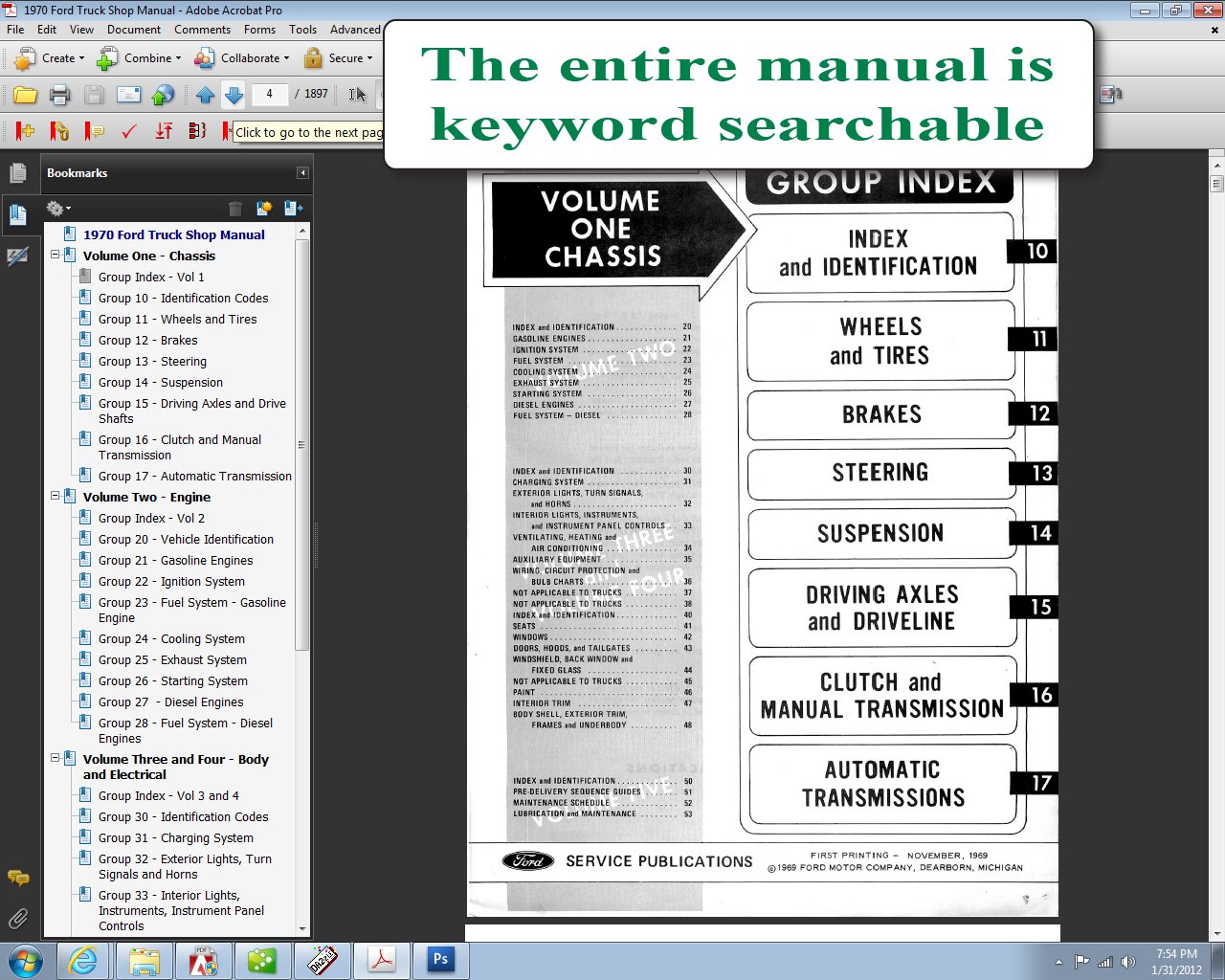Click the page number input field
The width and height of the screenshot is (1225, 980).
269,95
